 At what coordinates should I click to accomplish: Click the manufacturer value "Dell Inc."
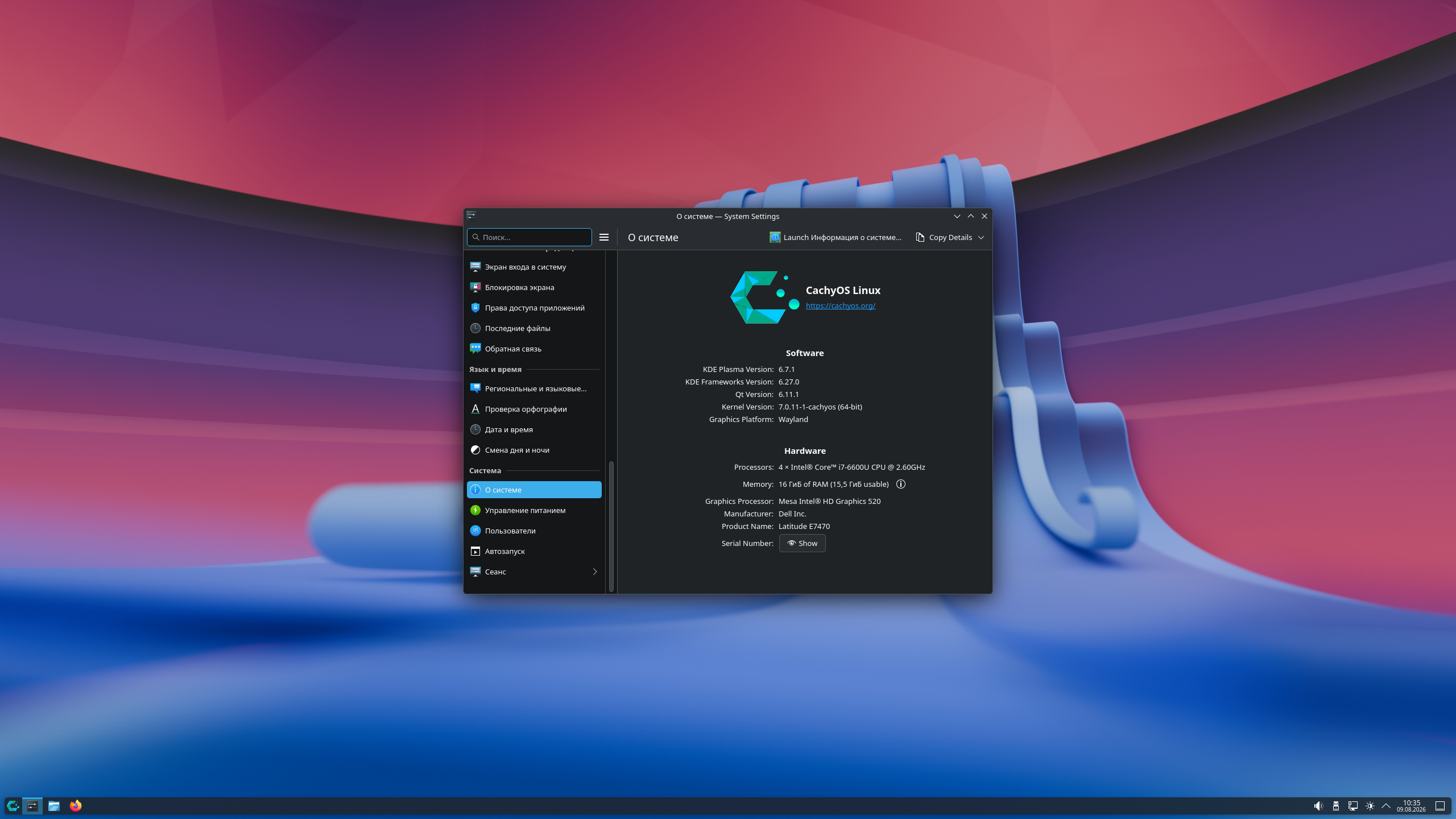coord(792,514)
